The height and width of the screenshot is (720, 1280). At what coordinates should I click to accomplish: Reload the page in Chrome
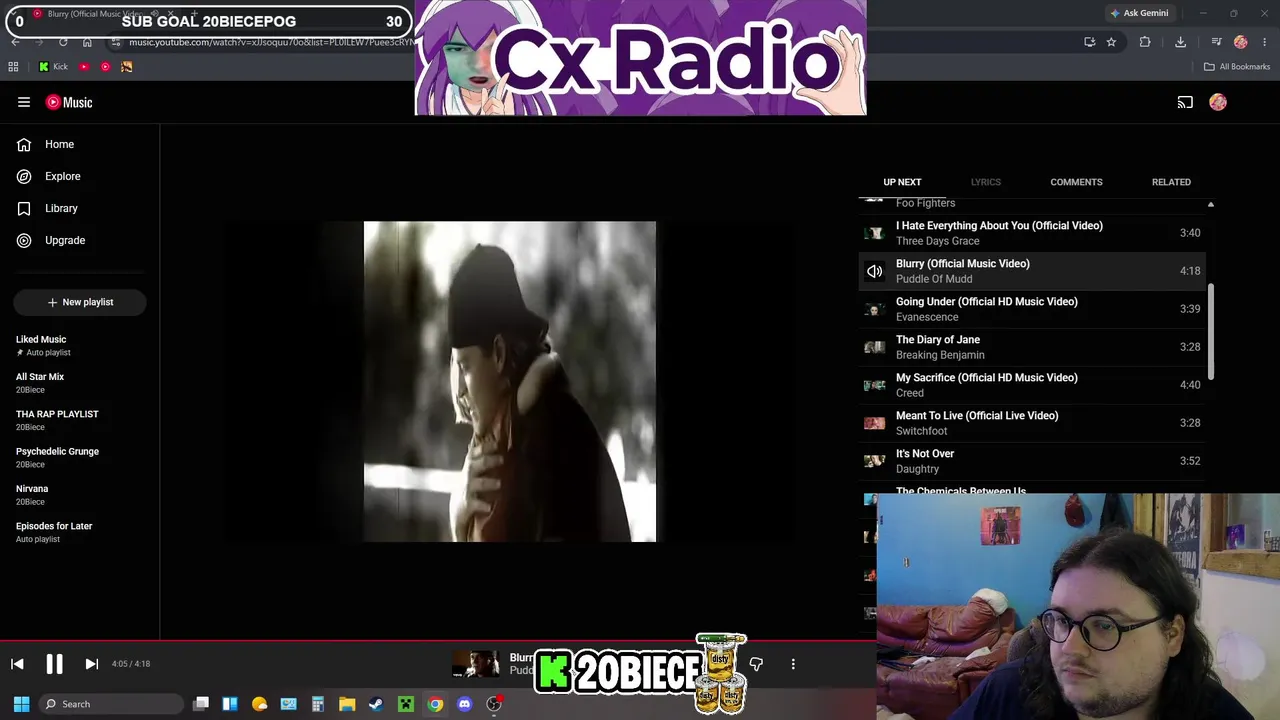63,42
